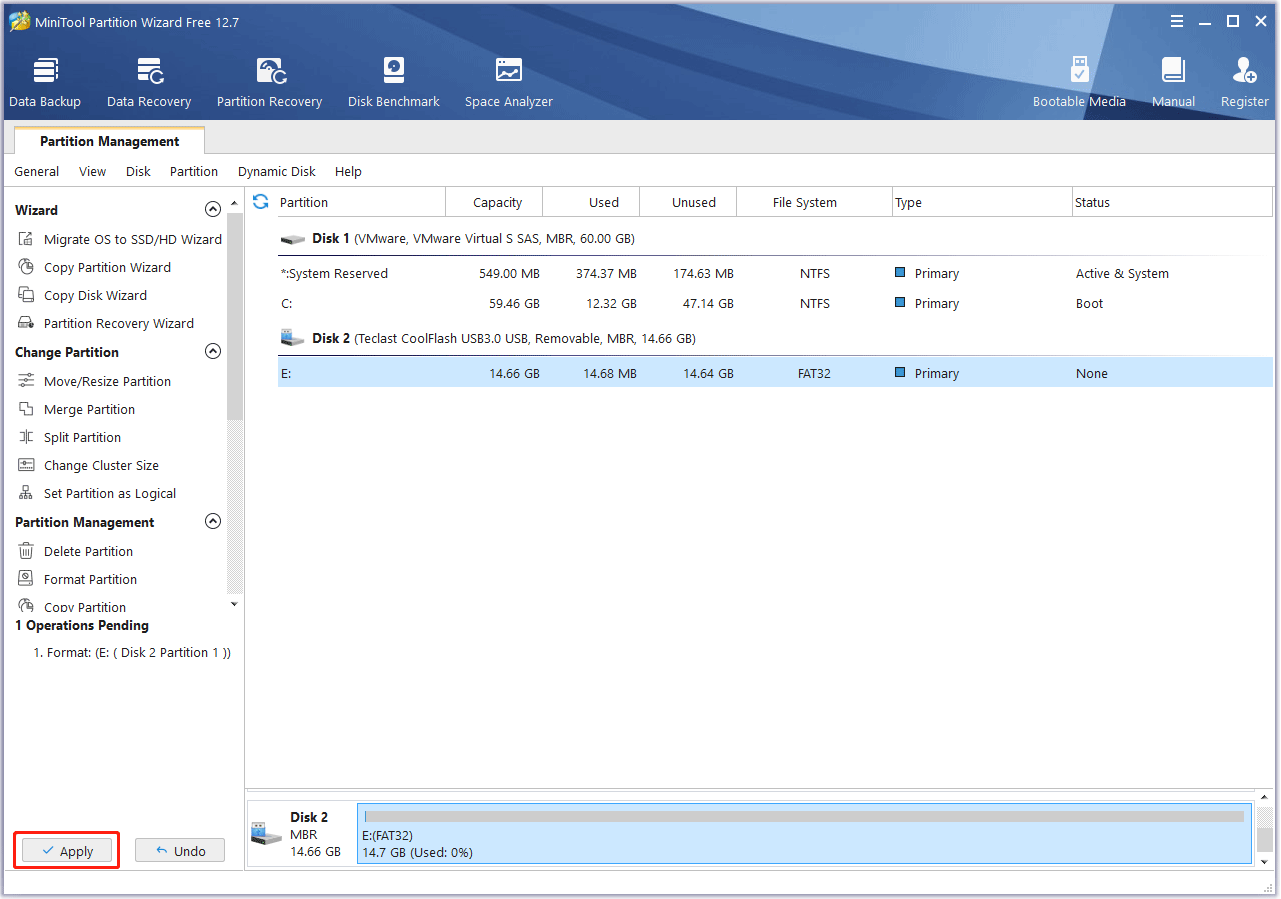Open the View menu
This screenshot has height=899, width=1281.
[x=93, y=171]
